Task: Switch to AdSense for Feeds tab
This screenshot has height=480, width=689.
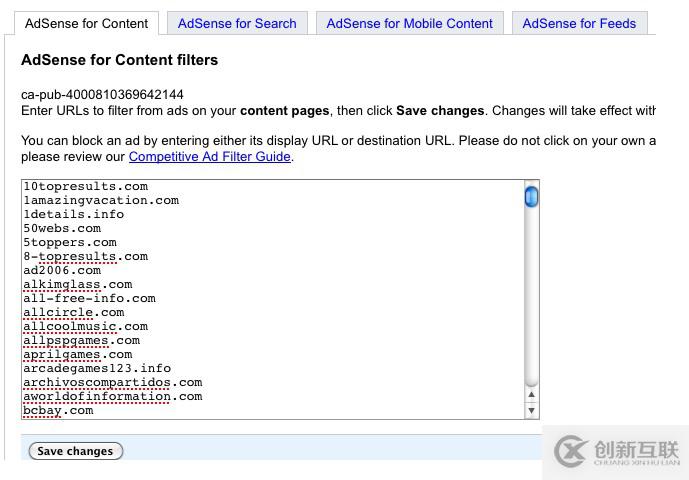Action: [x=579, y=23]
